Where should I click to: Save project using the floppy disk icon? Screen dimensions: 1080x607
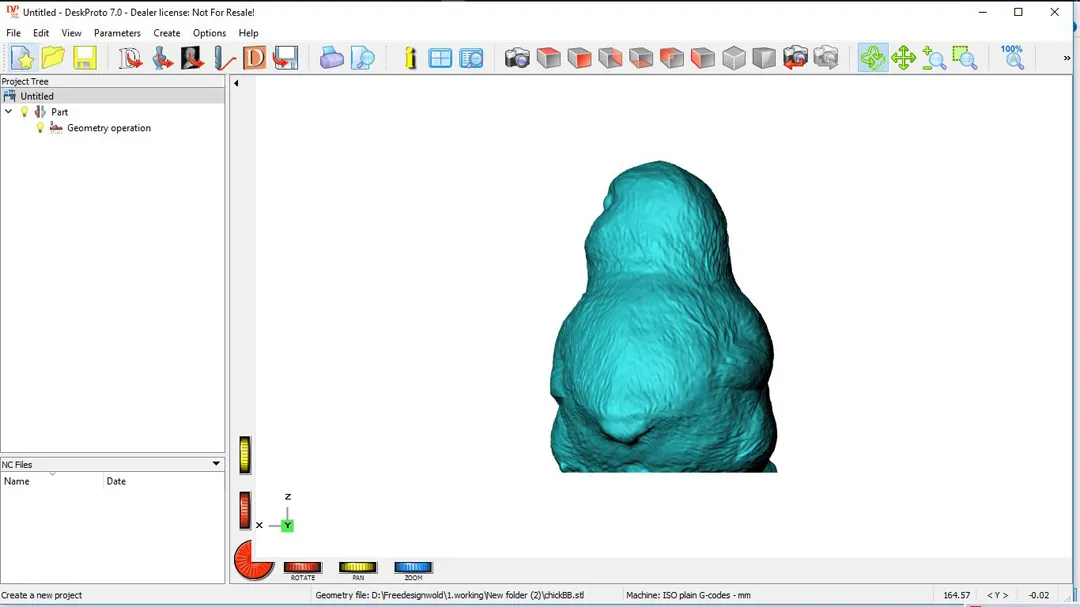[84, 58]
